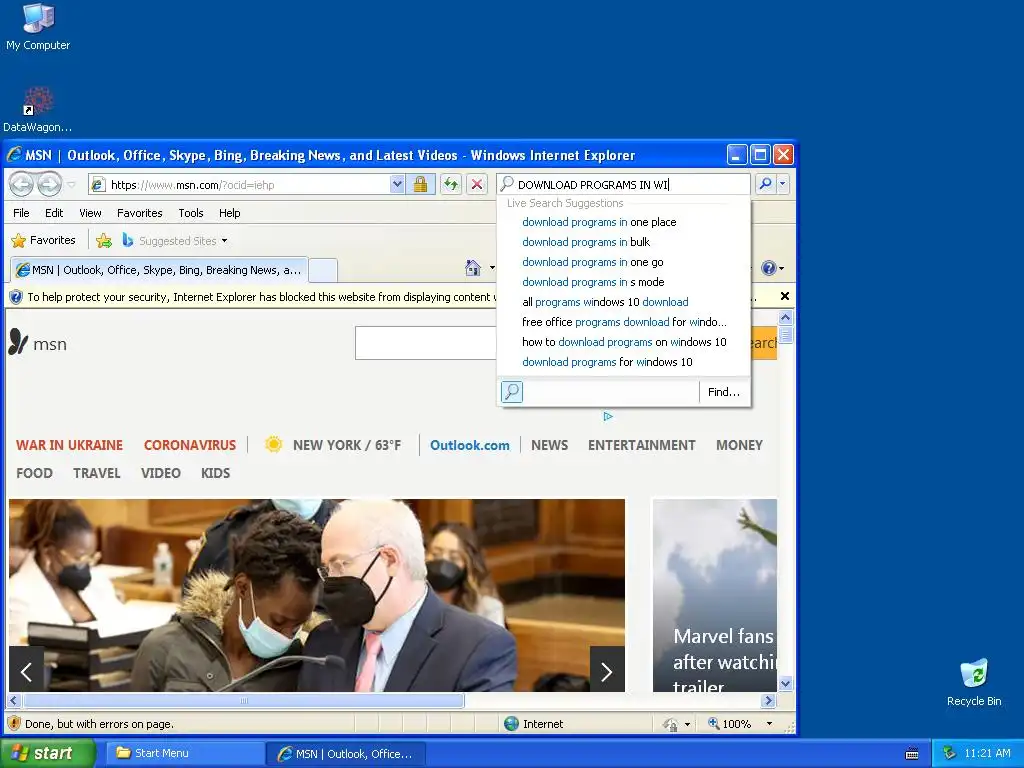This screenshot has width=1024, height=768.
Task: Choose suggestion 'download programs in bulk'
Action: tap(586, 242)
